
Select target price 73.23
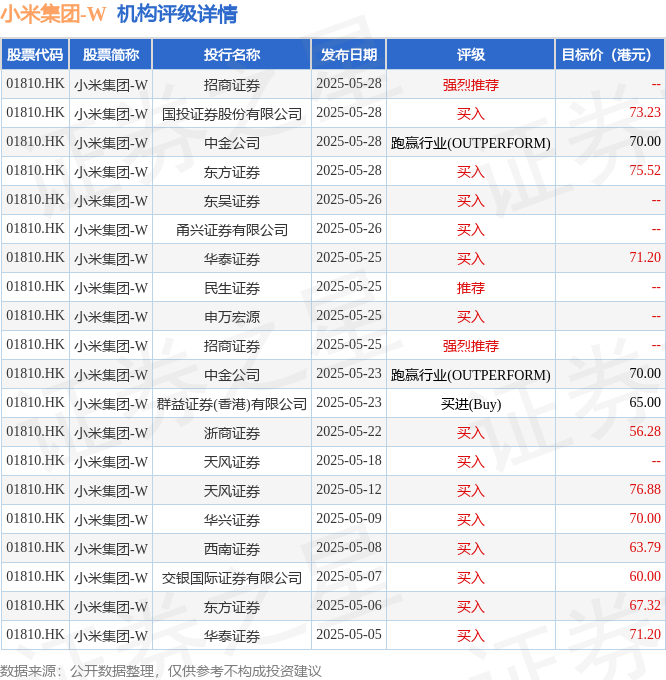(645, 113)
